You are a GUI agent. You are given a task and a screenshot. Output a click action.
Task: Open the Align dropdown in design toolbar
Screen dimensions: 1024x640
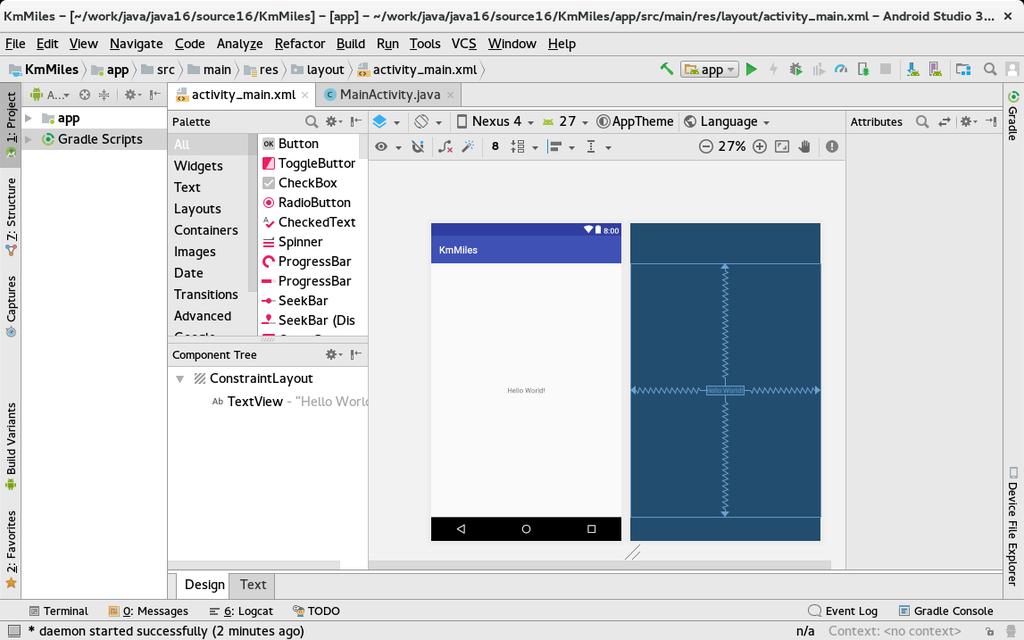(561, 147)
